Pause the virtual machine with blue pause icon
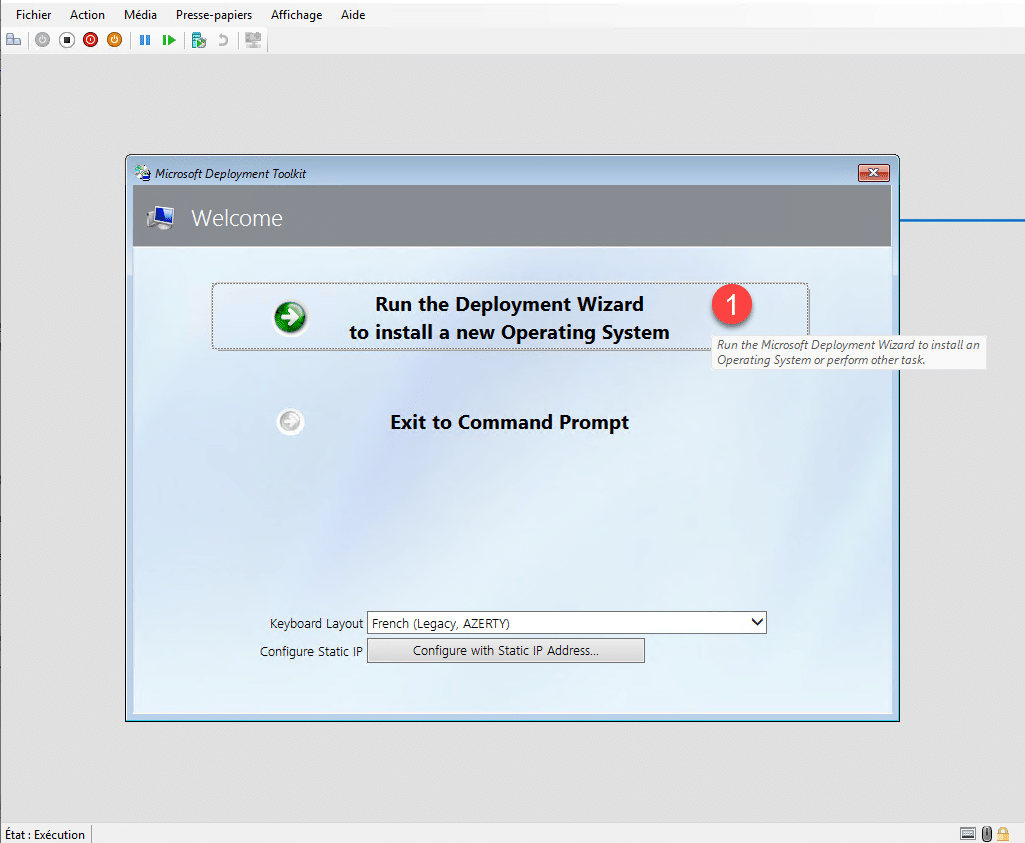Viewport: 1025px width, 843px height. click(145, 40)
